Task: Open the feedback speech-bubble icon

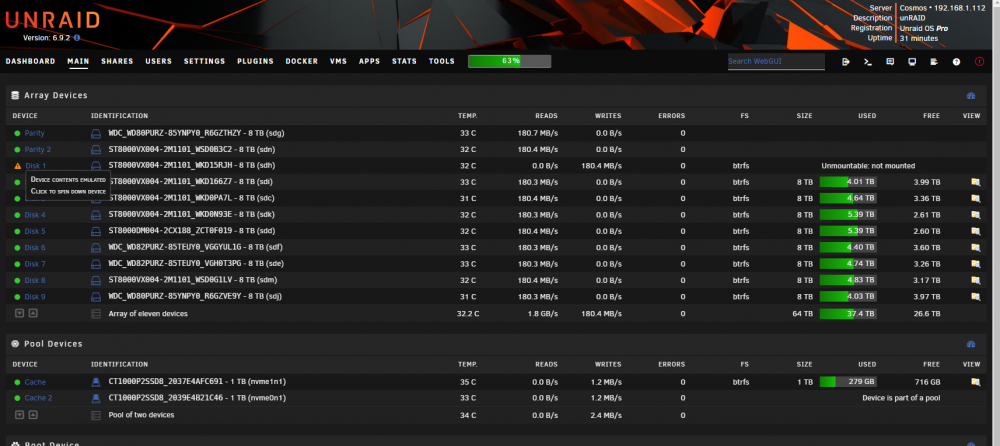Action: click(890, 62)
